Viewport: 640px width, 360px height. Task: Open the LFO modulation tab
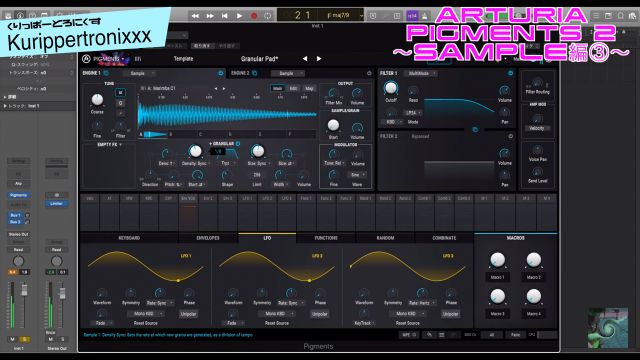click(x=267, y=238)
